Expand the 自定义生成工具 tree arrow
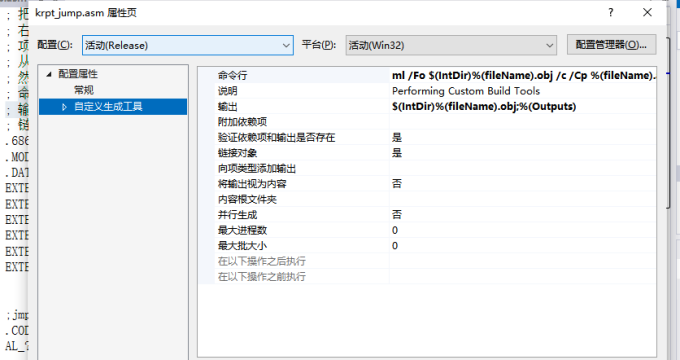 [x=64, y=107]
